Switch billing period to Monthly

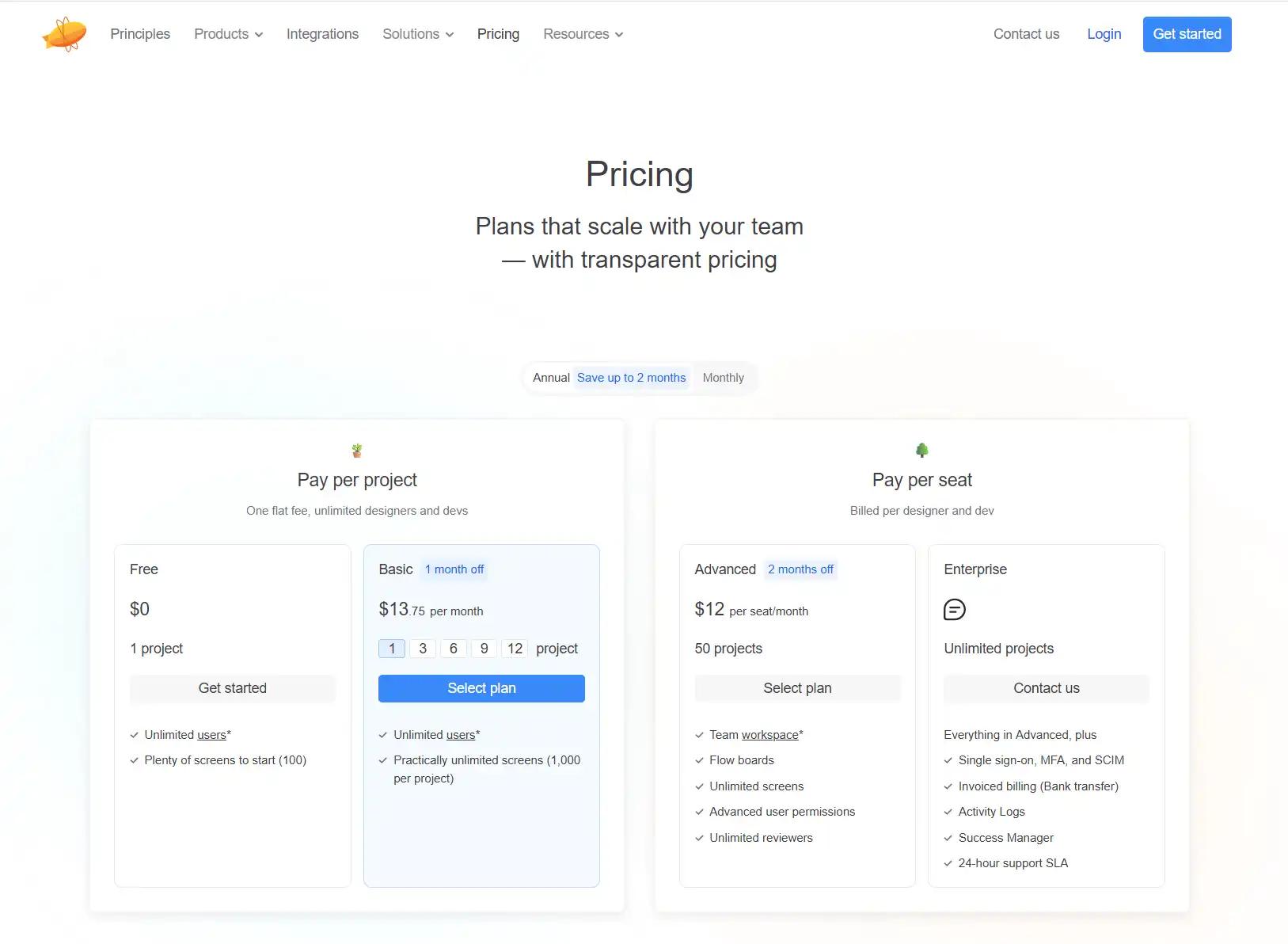point(723,378)
